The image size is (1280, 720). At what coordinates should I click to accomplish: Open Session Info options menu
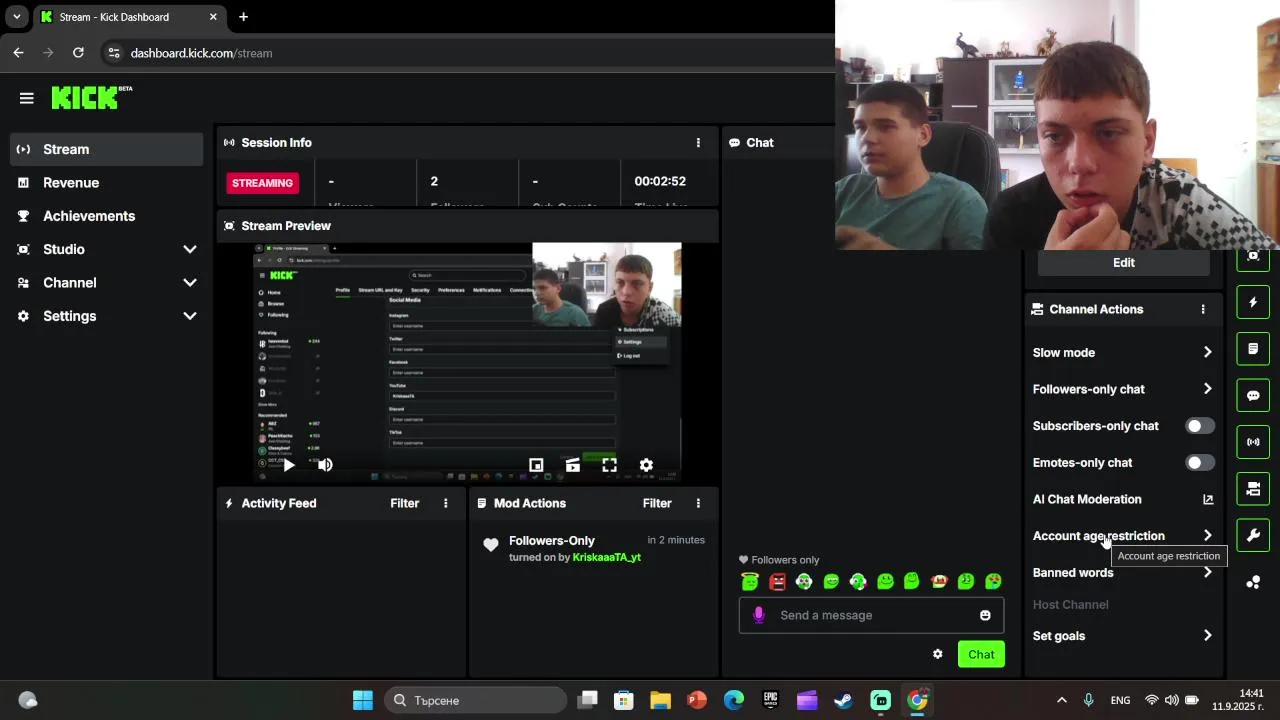point(698,143)
